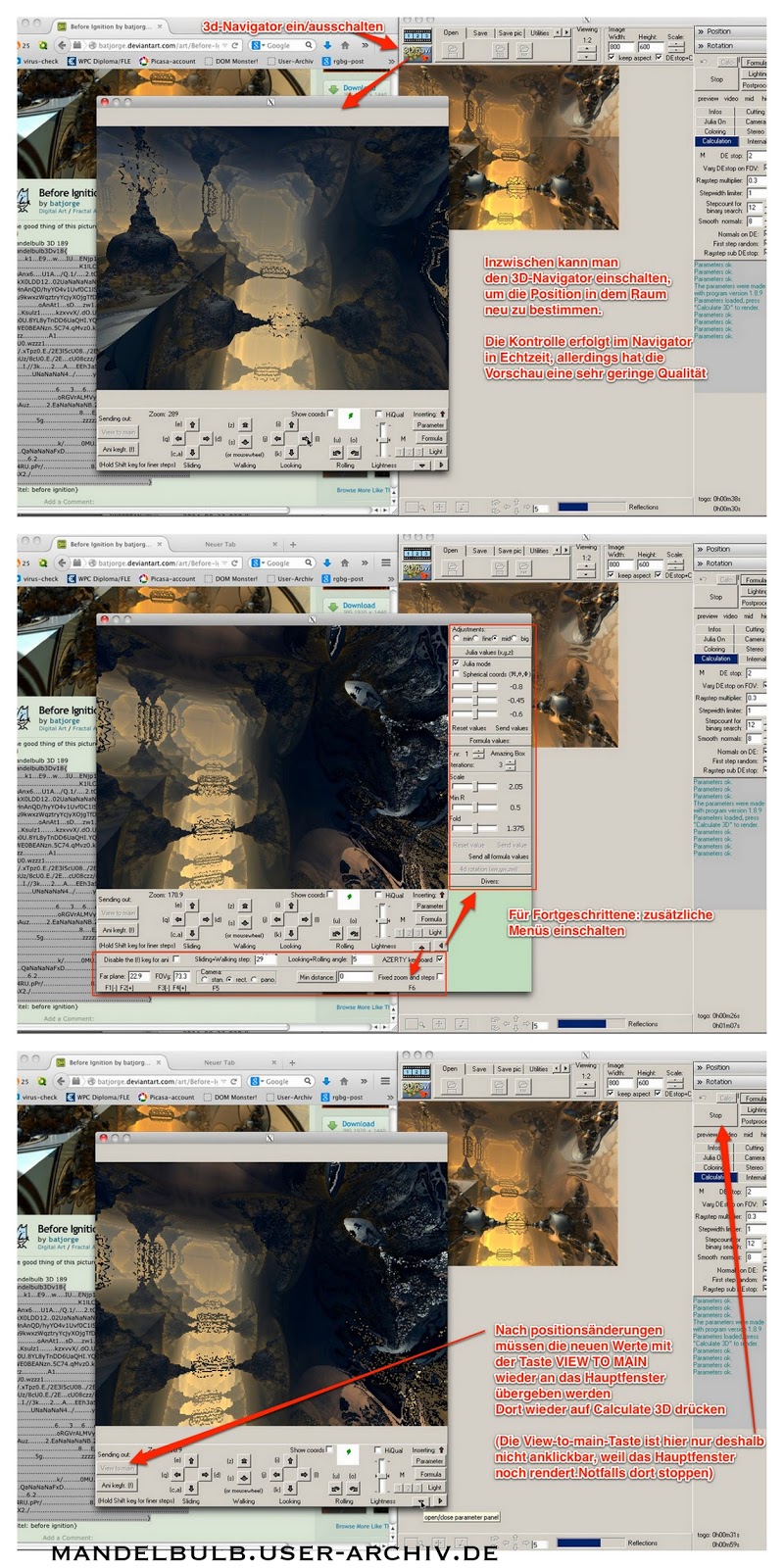Click home icon in top screenshot browser toolbar

(344, 45)
